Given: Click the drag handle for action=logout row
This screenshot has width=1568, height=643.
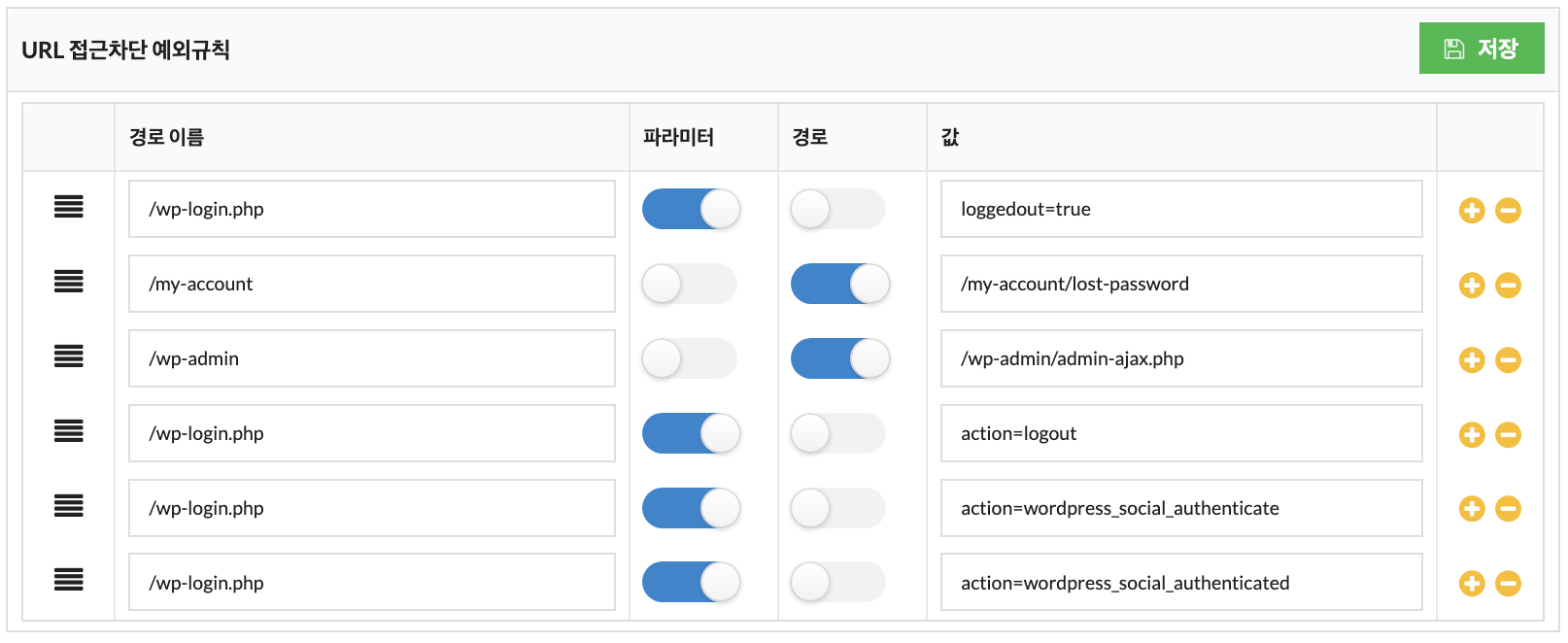Looking at the screenshot, I should [68, 430].
